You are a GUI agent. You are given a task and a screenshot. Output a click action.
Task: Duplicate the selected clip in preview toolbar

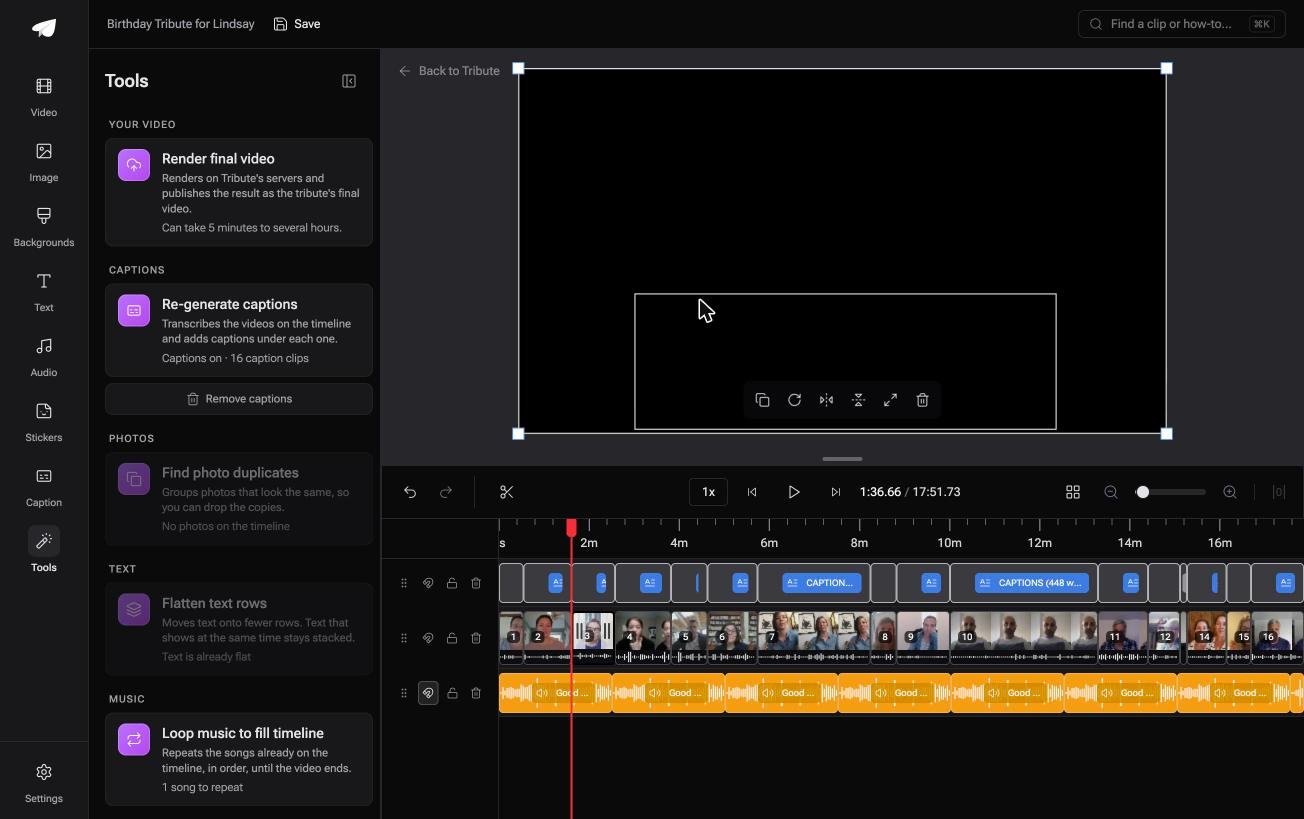[762, 400]
